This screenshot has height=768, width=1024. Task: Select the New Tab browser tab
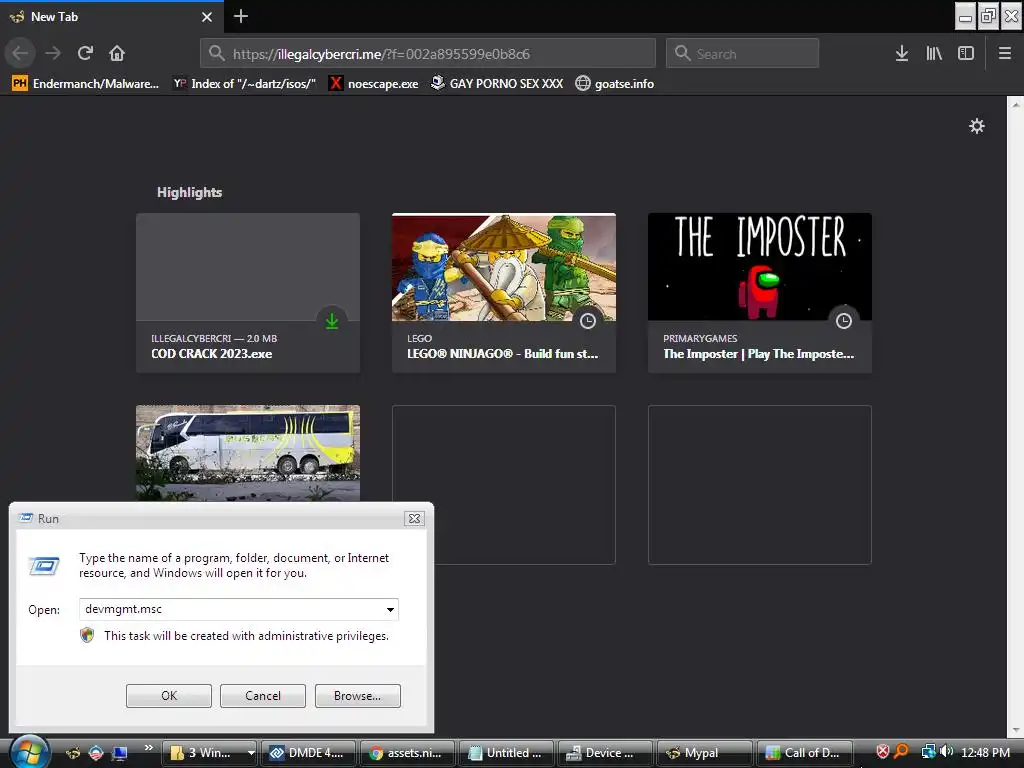point(112,17)
